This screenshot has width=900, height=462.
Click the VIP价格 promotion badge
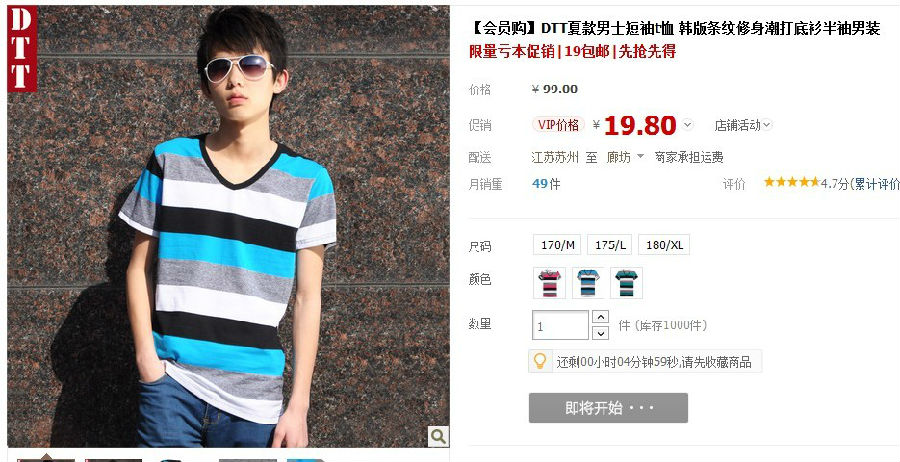pyautogui.click(x=558, y=125)
